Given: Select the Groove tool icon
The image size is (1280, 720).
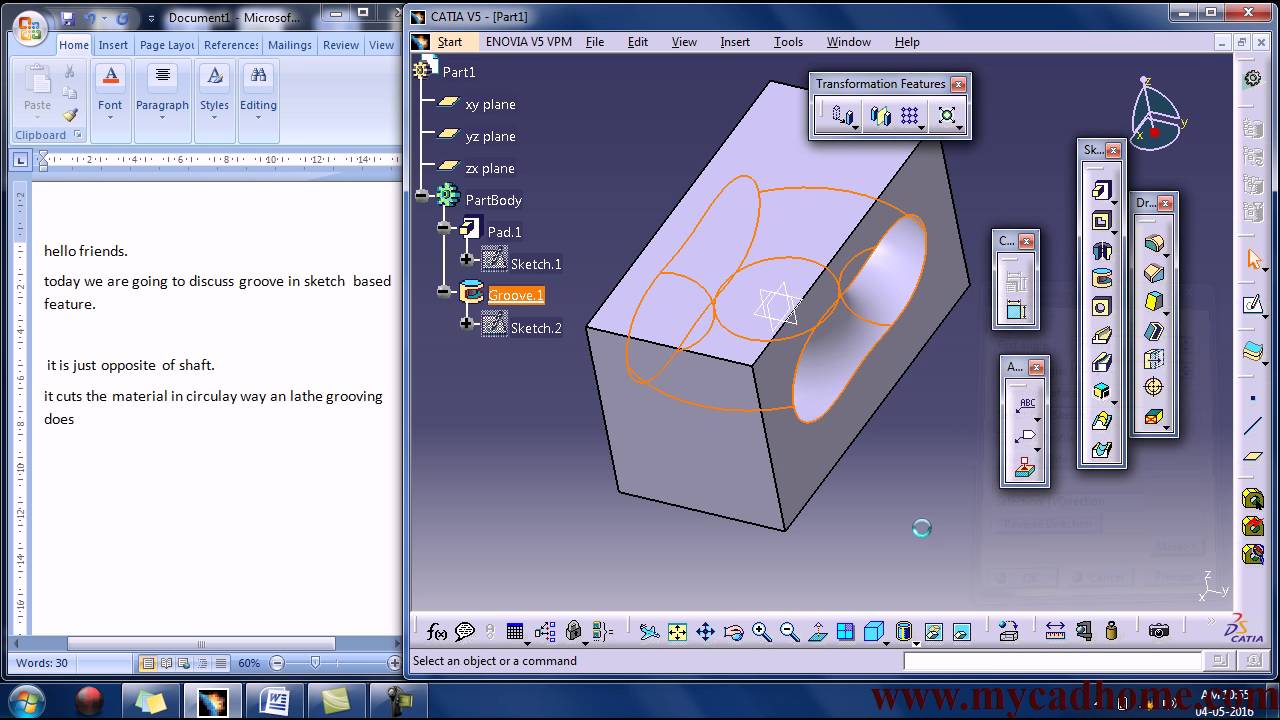Looking at the screenshot, I should point(1101,278).
